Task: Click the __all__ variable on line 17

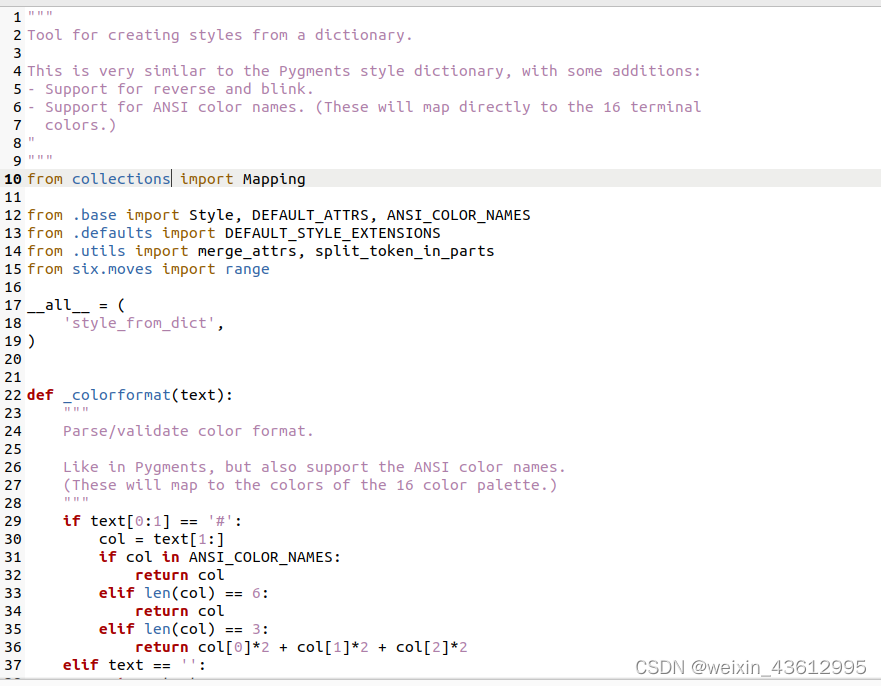Action: coord(57,305)
